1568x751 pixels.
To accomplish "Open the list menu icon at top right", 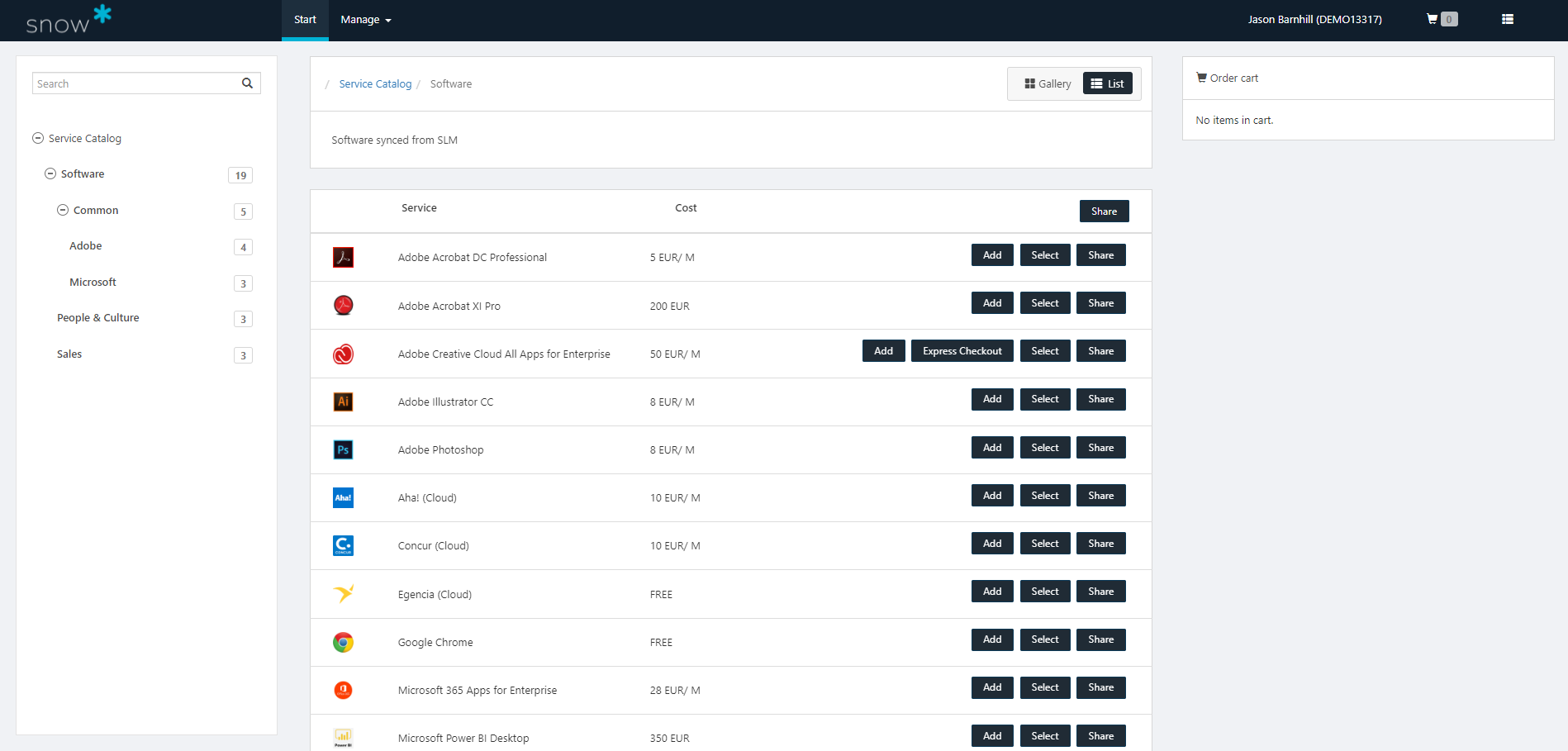I will (1508, 19).
